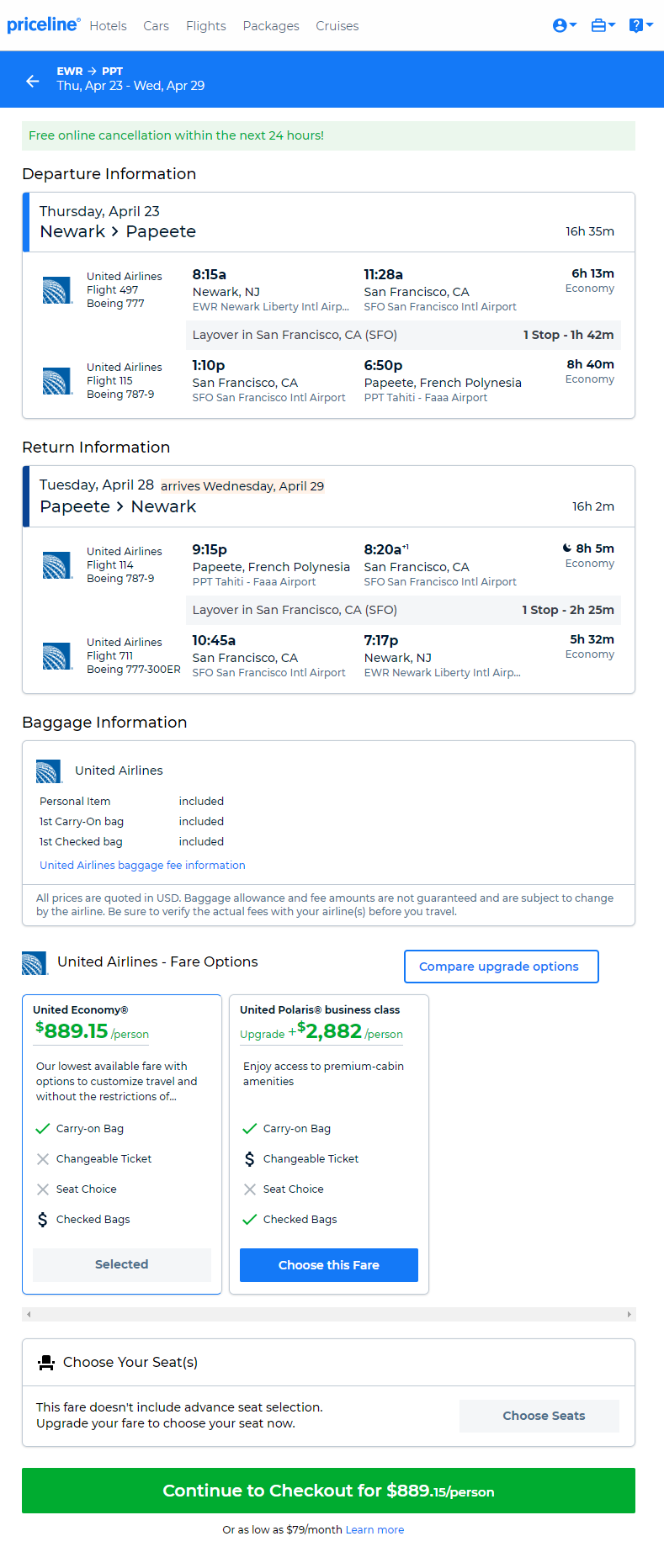The width and height of the screenshot is (664, 1568).
Task: Click the seat icon beside Choose Your Seat(s)
Action: [46, 1363]
